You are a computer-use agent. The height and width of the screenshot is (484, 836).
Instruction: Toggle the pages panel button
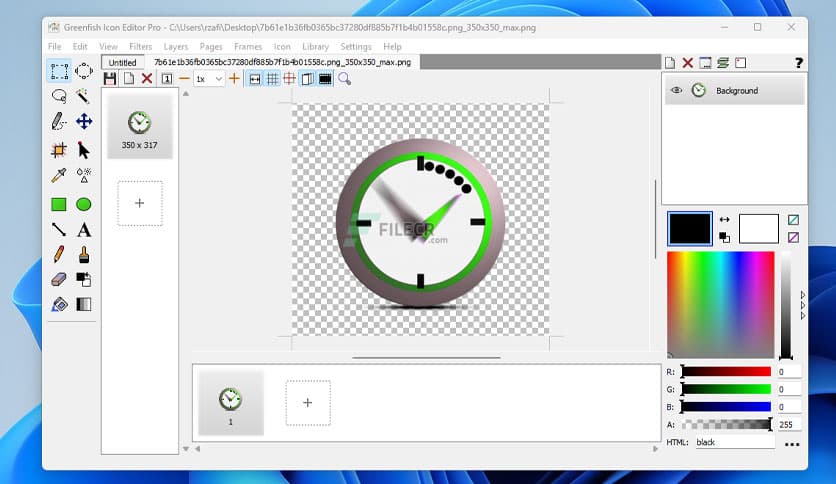click(308, 79)
